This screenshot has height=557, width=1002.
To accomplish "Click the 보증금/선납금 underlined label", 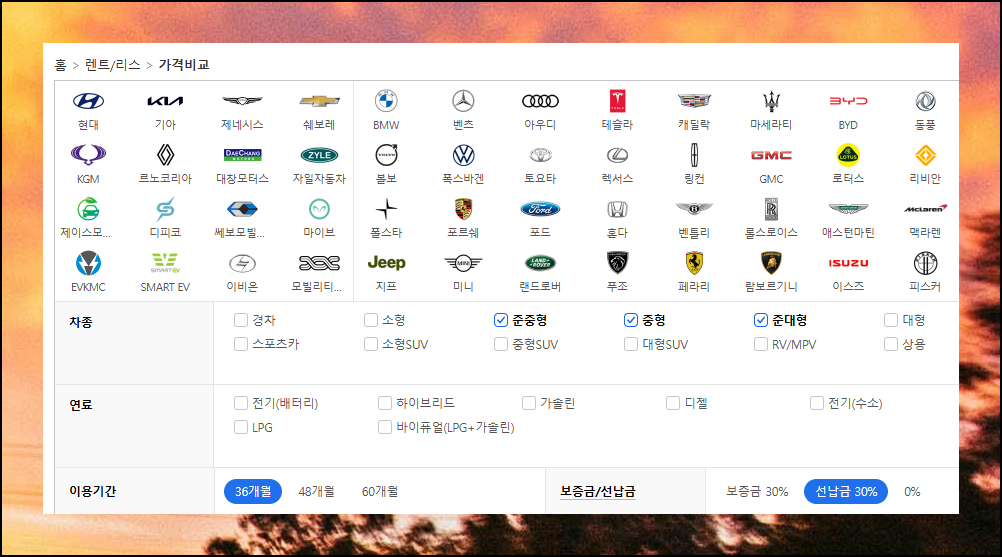I will tap(598, 491).
